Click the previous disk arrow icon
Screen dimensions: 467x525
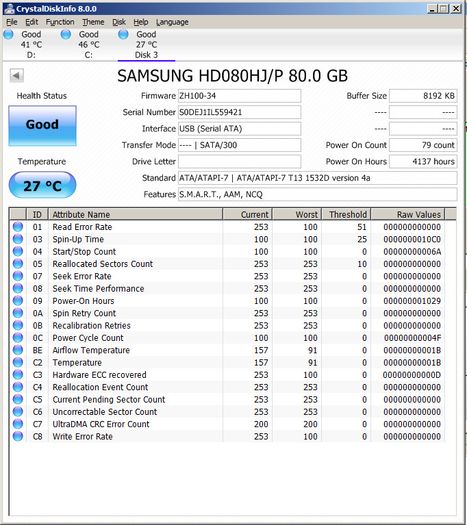click(16, 75)
